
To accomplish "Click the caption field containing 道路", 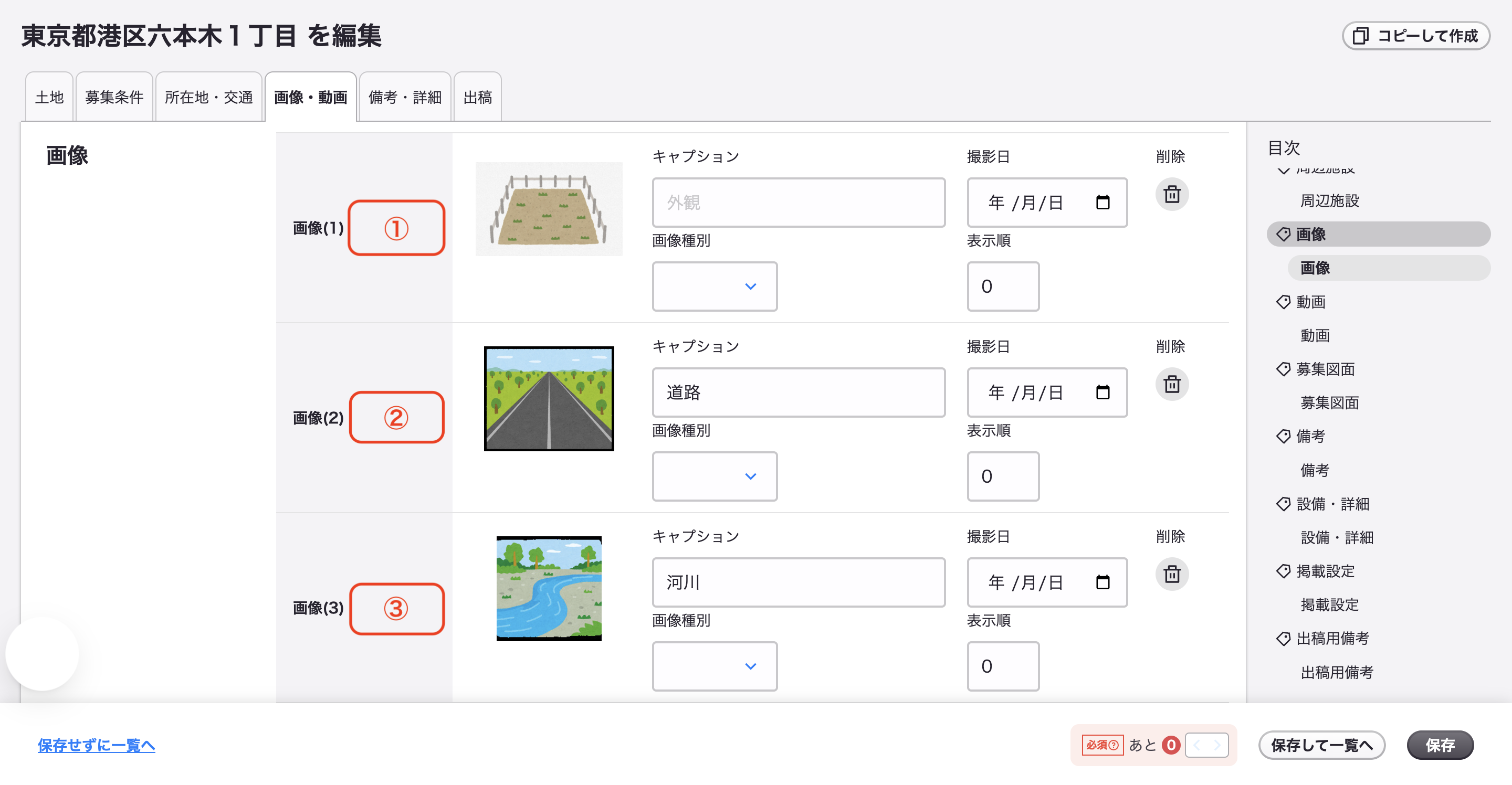I will (798, 392).
